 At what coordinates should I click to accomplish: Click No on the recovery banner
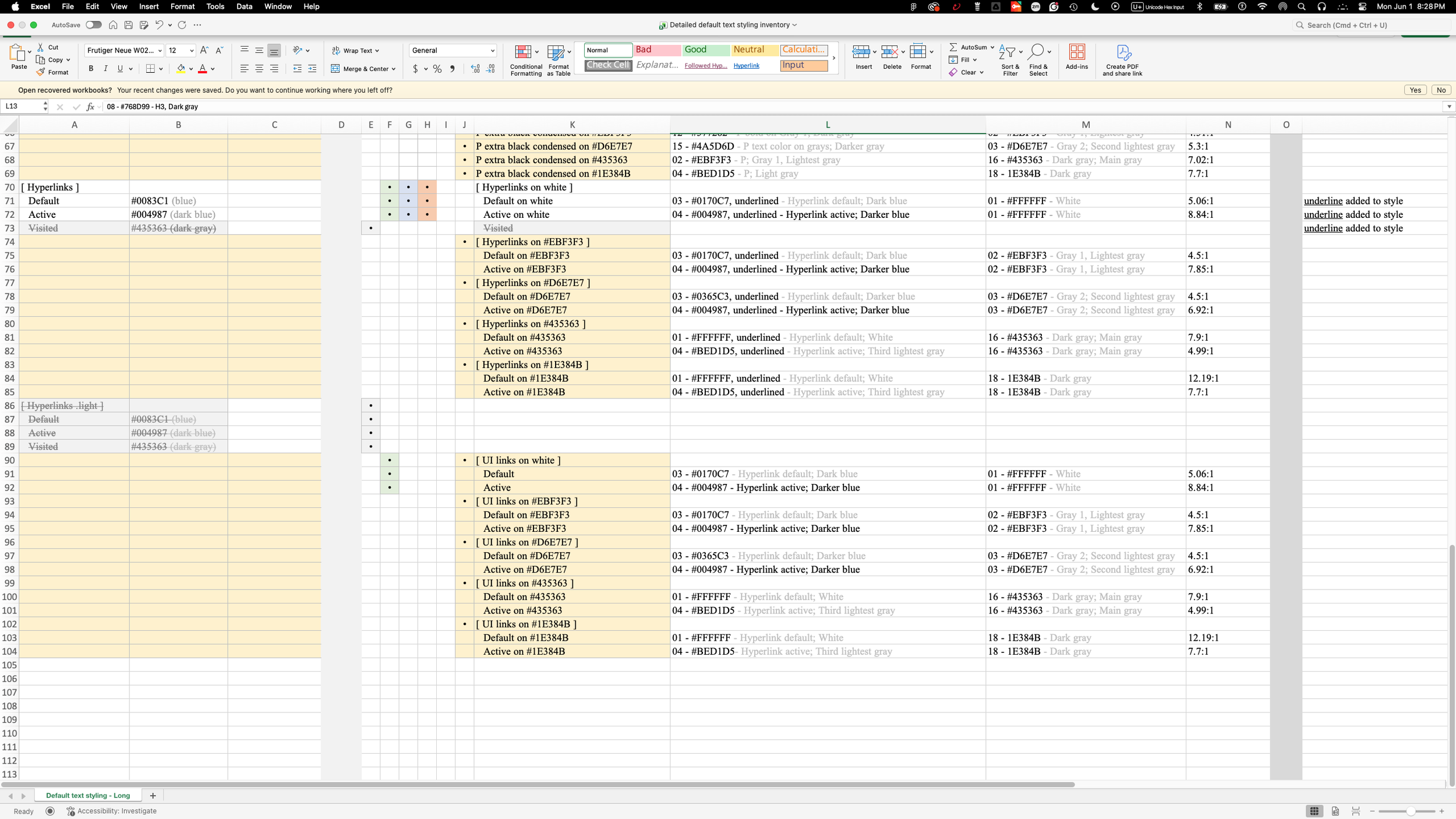[x=1441, y=90]
